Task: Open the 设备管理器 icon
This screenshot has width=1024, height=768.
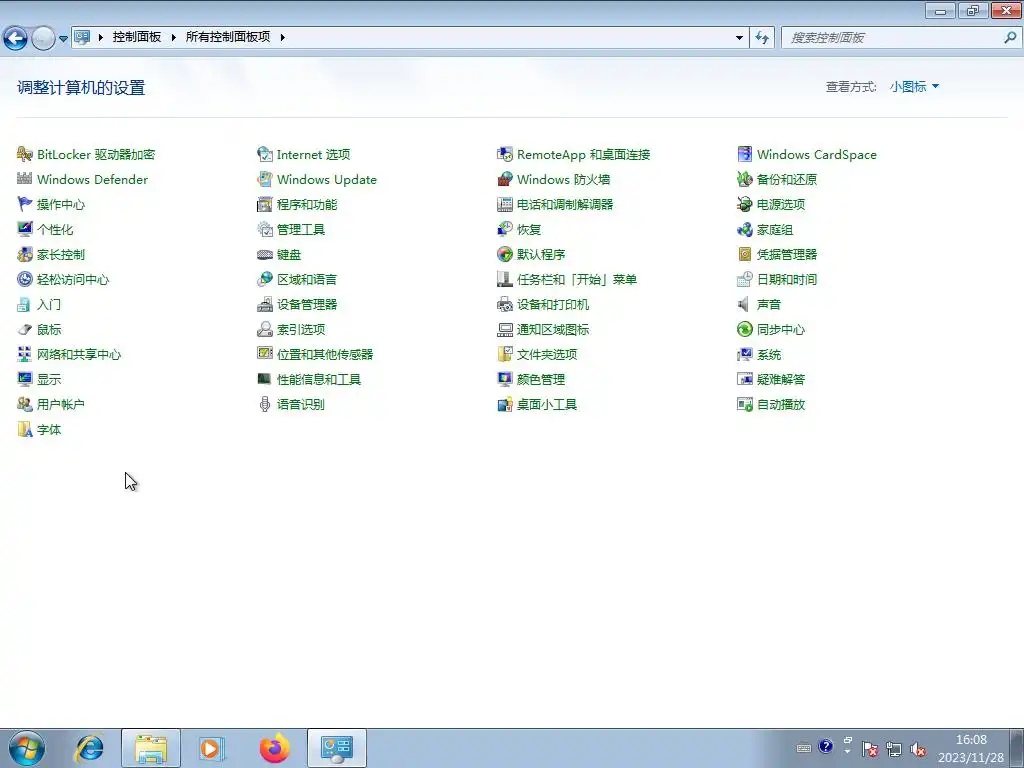Action: click(264, 304)
